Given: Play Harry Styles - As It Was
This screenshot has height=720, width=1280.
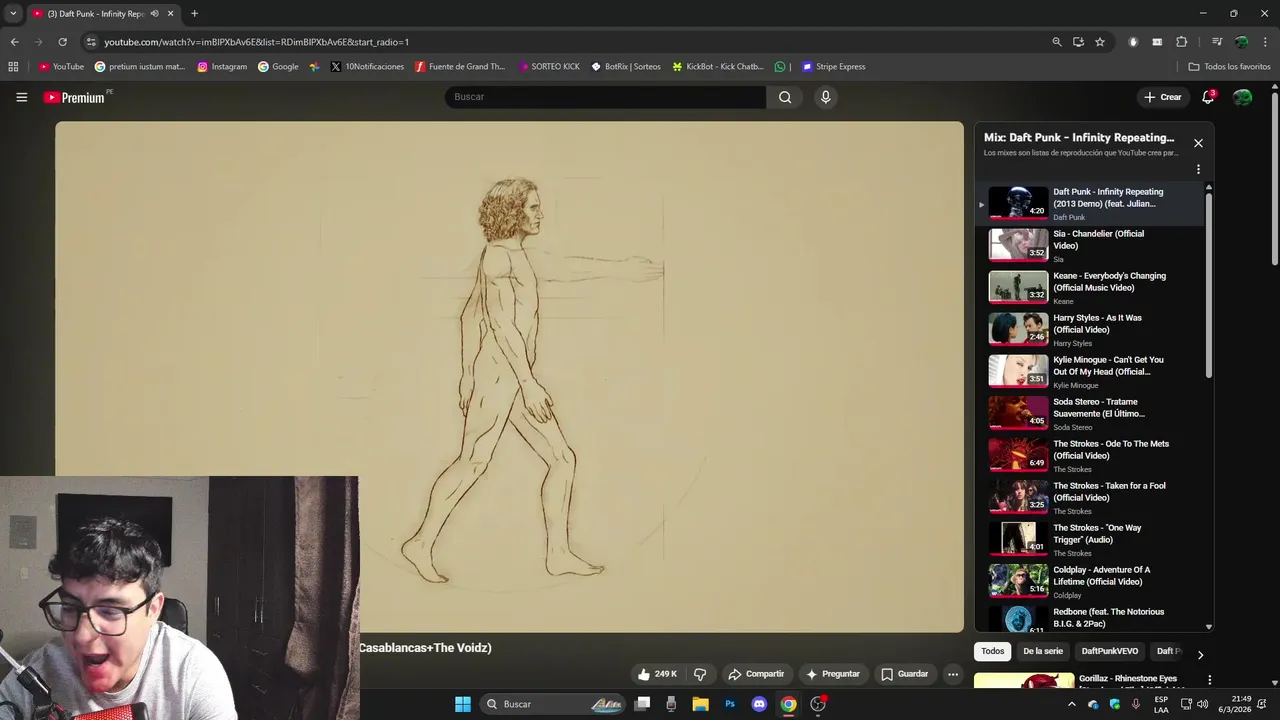Looking at the screenshot, I should point(1090,329).
